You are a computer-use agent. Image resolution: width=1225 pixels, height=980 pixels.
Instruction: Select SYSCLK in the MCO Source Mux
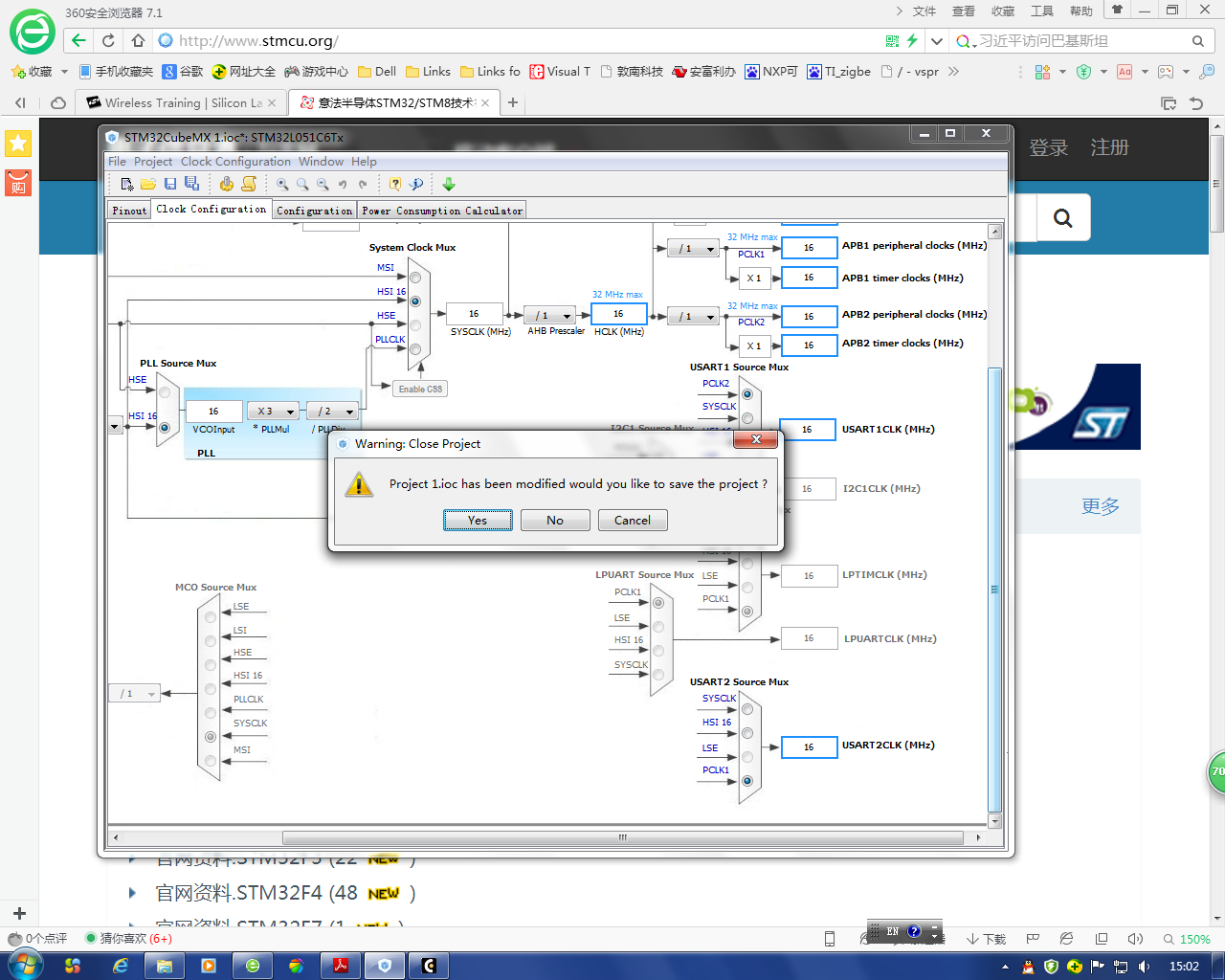point(211,737)
